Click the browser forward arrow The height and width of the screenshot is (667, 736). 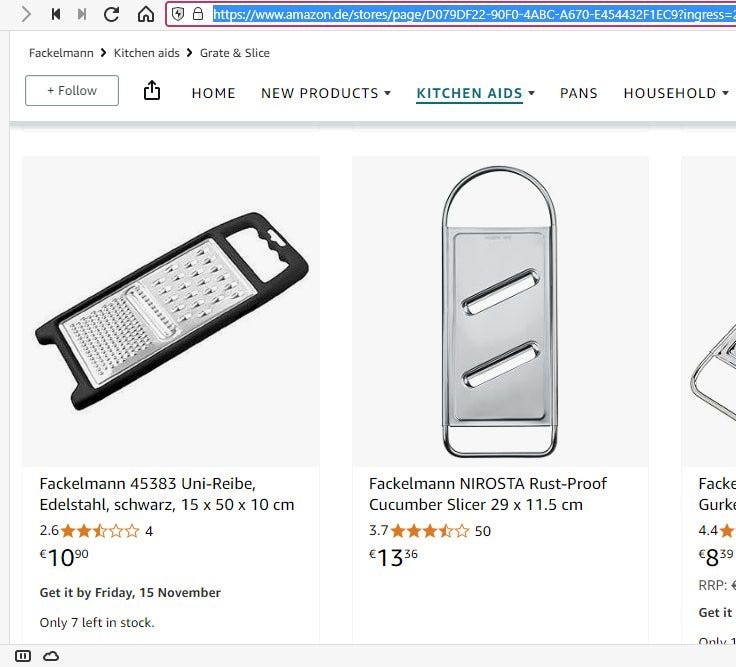click(x=26, y=14)
